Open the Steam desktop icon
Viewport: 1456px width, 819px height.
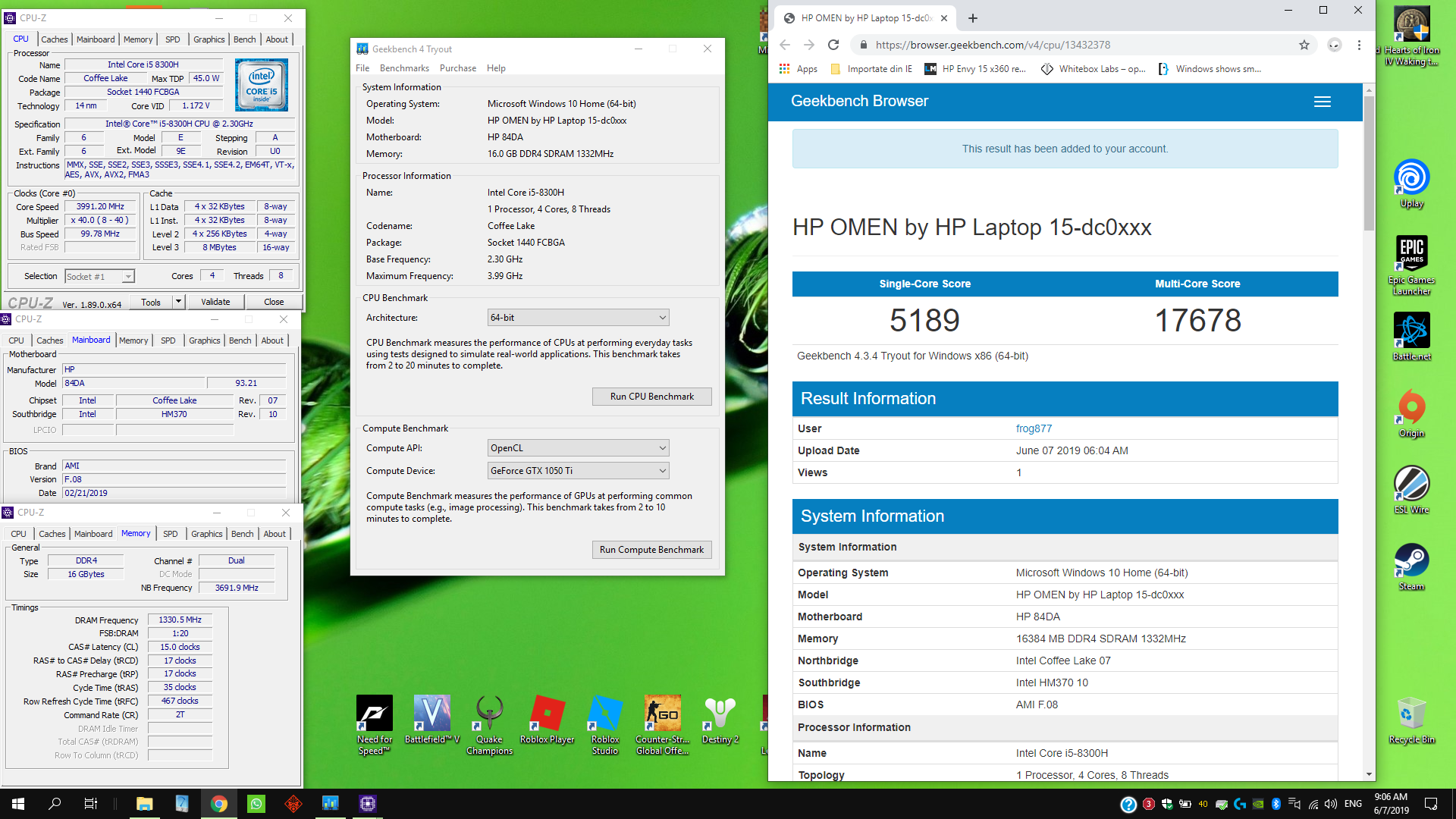pos(1411,566)
